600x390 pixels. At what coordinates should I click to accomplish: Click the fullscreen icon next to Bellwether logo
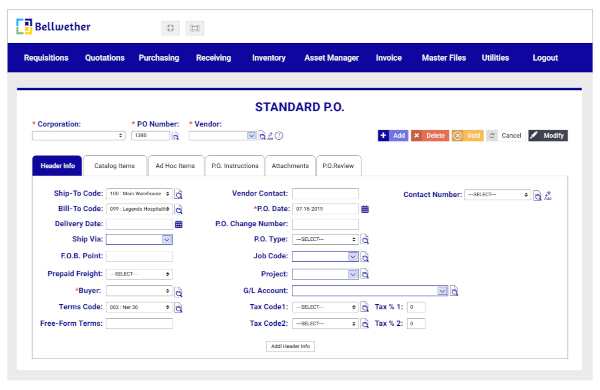(x=170, y=28)
